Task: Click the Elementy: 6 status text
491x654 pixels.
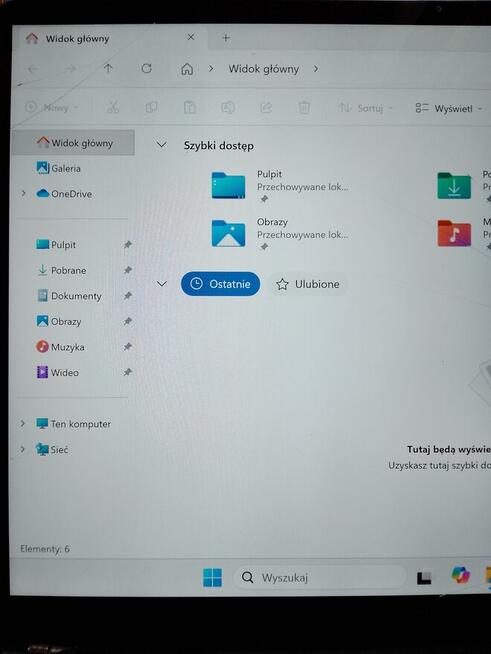Action: [x=45, y=549]
